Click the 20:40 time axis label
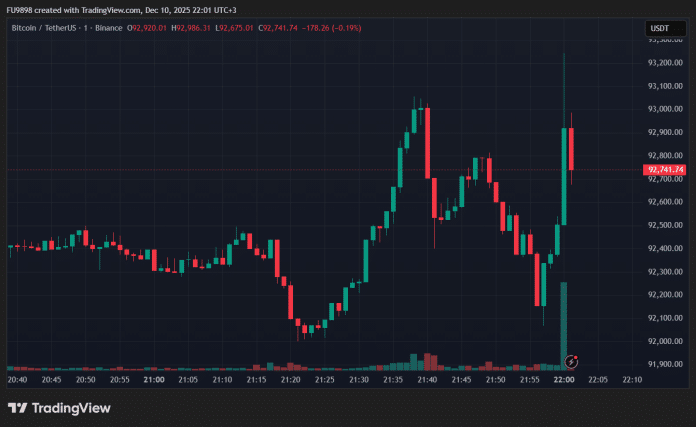Viewport: 696px width, 427px height. click(17, 380)
